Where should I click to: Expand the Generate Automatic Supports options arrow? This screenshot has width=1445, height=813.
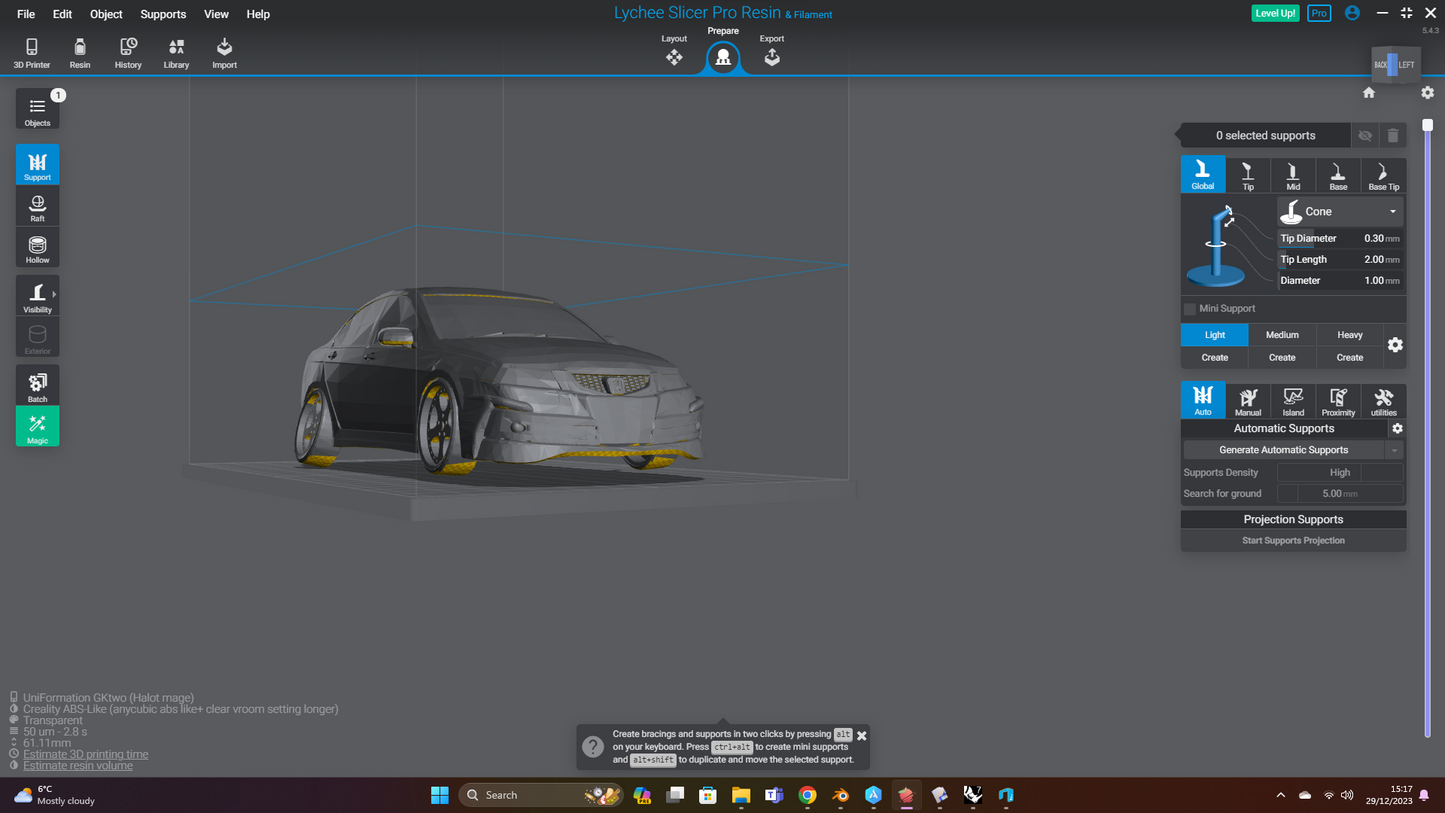click(1395, 449)
